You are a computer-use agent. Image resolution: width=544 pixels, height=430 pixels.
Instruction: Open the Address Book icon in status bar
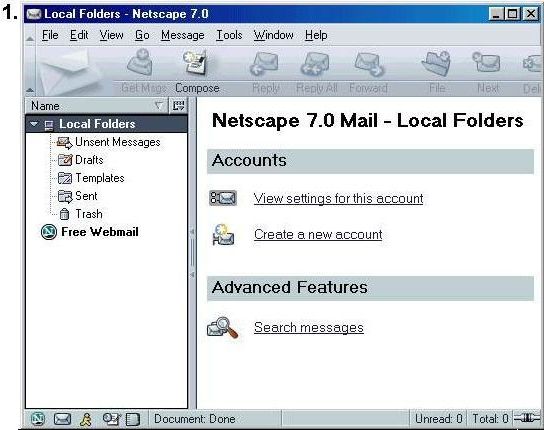(x=133, y=419)
